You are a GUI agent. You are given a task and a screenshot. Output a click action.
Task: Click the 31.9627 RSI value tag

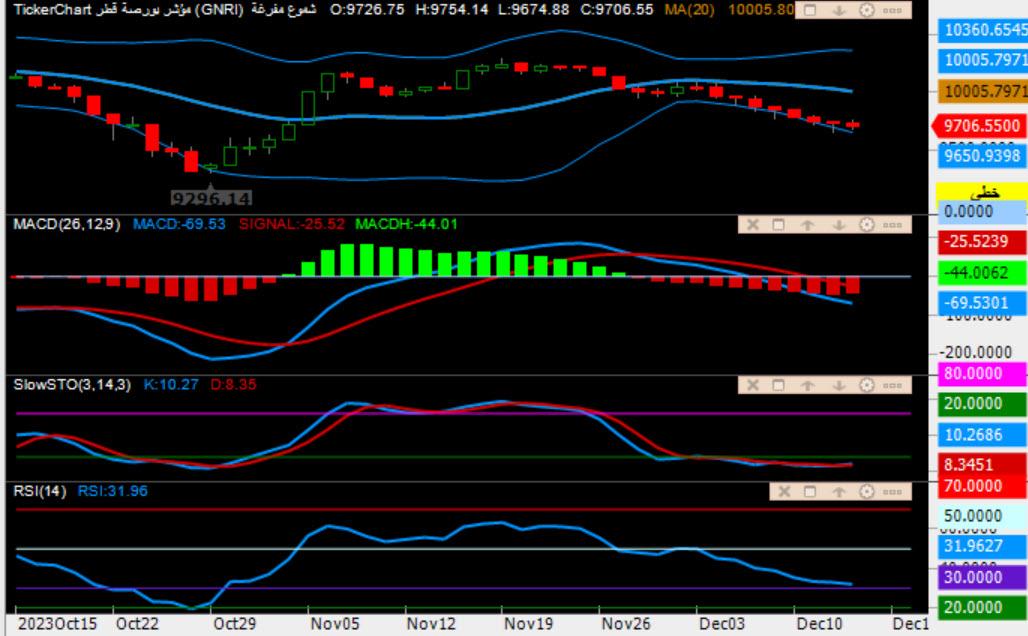[x=981, y=546]
